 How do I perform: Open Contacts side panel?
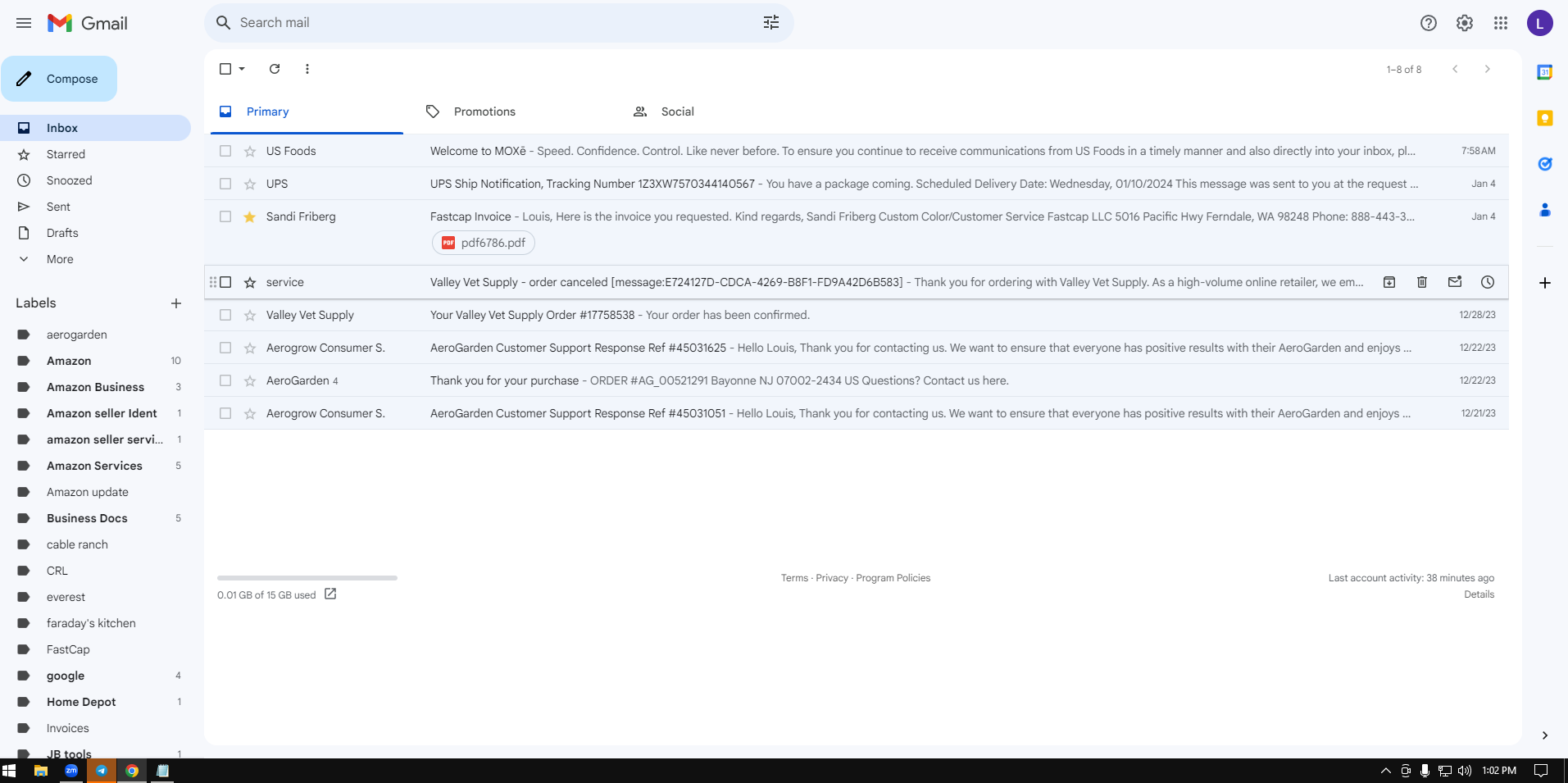pos(1545,210)
